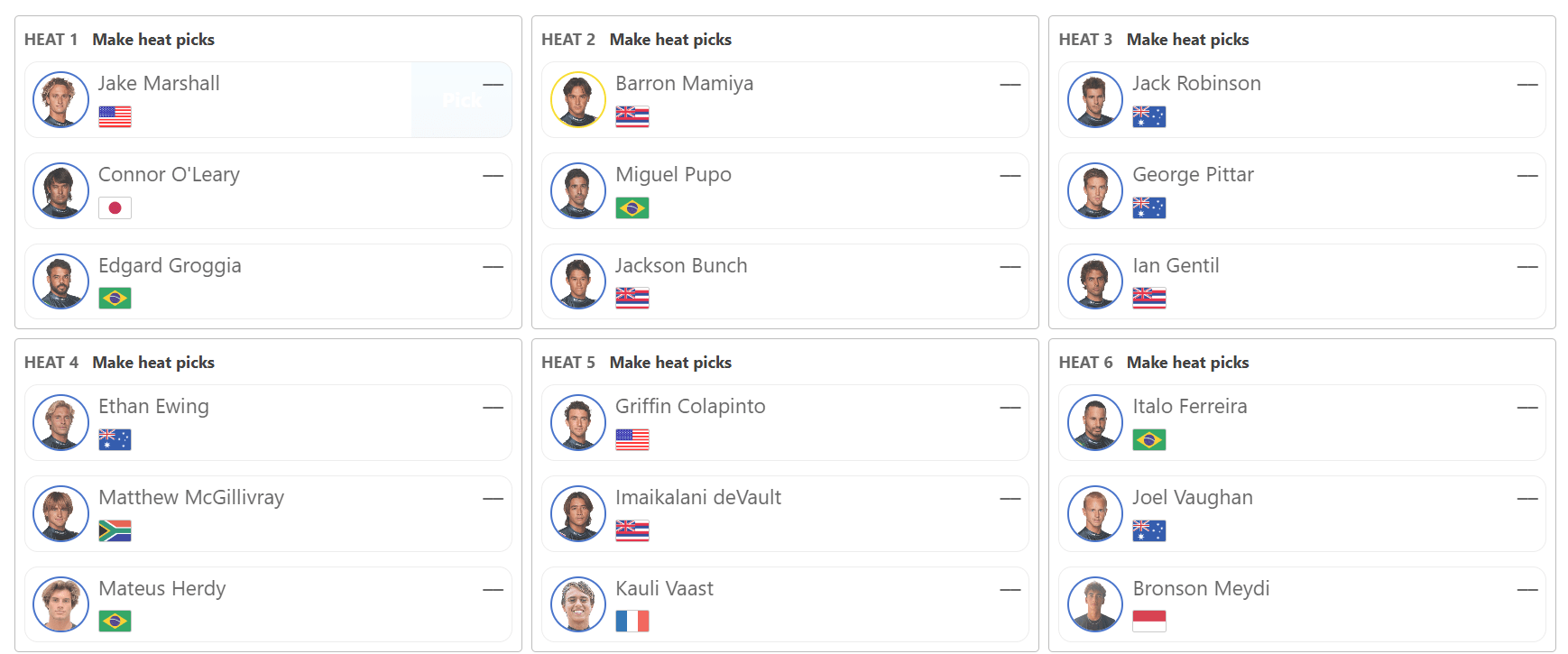Click the dash indicator beside Ethan Ewing
This screenshot has width=1568, height=654.
[493, 408]
